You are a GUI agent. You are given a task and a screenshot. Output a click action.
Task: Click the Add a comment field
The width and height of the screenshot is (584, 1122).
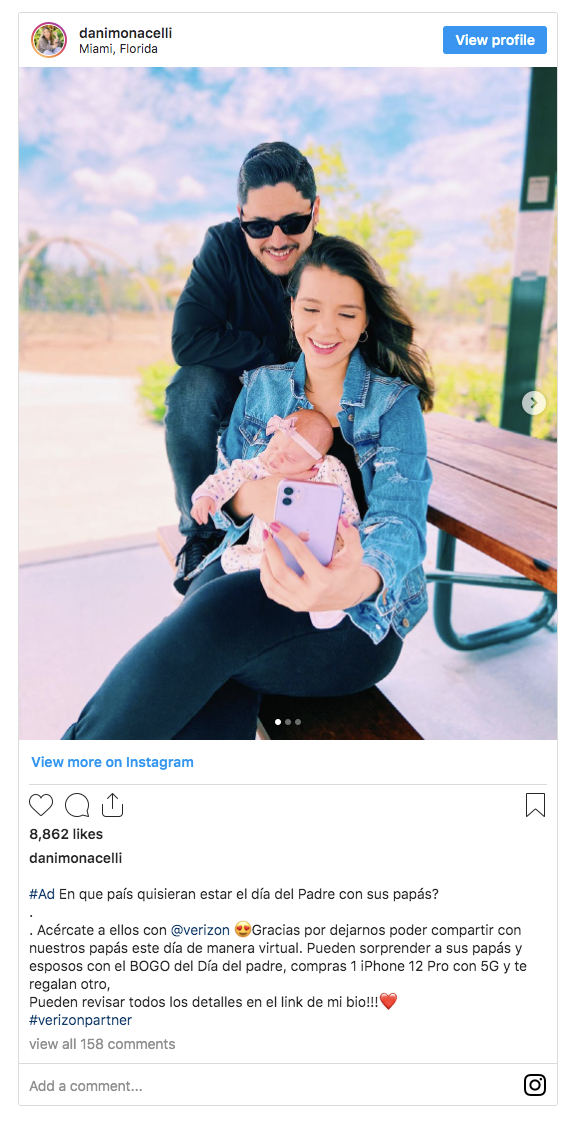click(272, 1086)
